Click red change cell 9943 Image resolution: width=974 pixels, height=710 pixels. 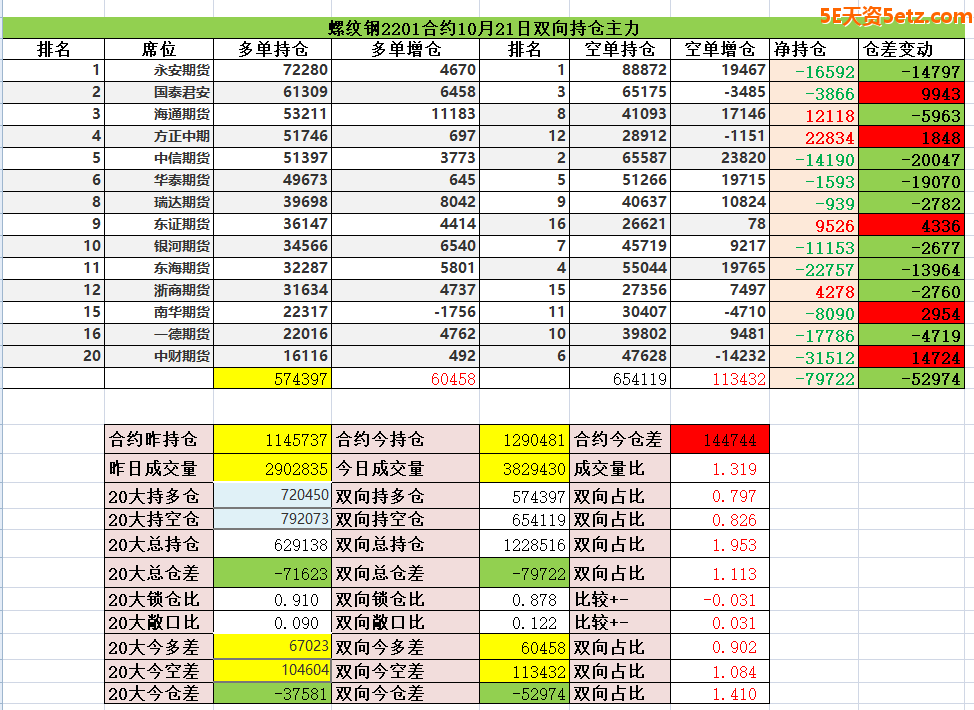[x=911, y=93]
